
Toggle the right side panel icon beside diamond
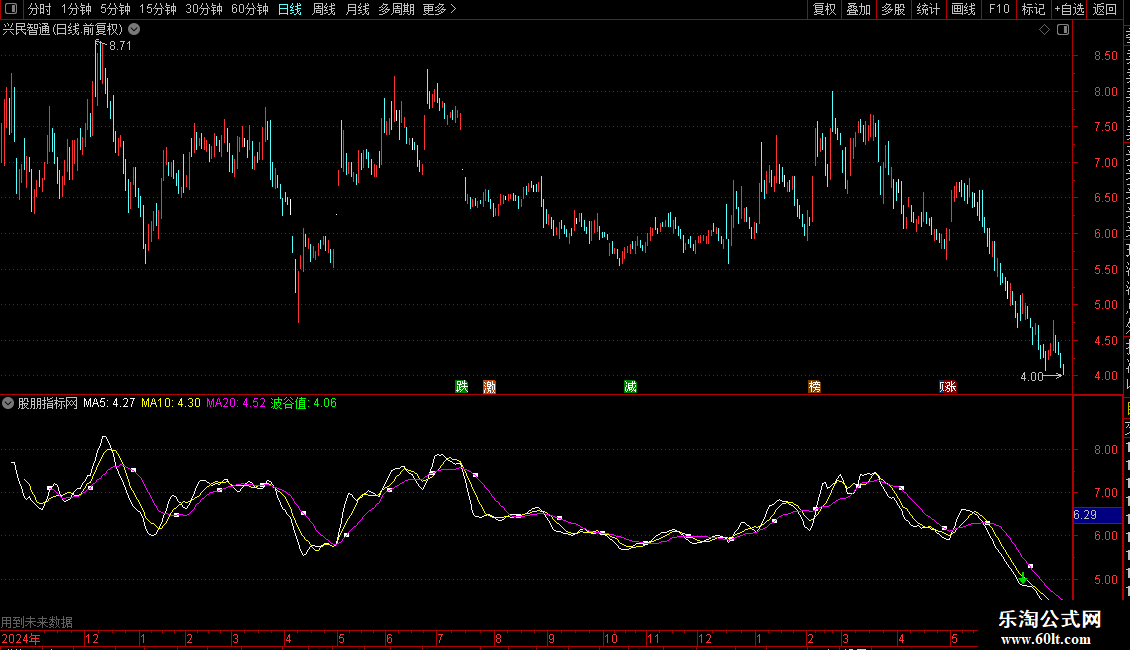pos(1063,30)
